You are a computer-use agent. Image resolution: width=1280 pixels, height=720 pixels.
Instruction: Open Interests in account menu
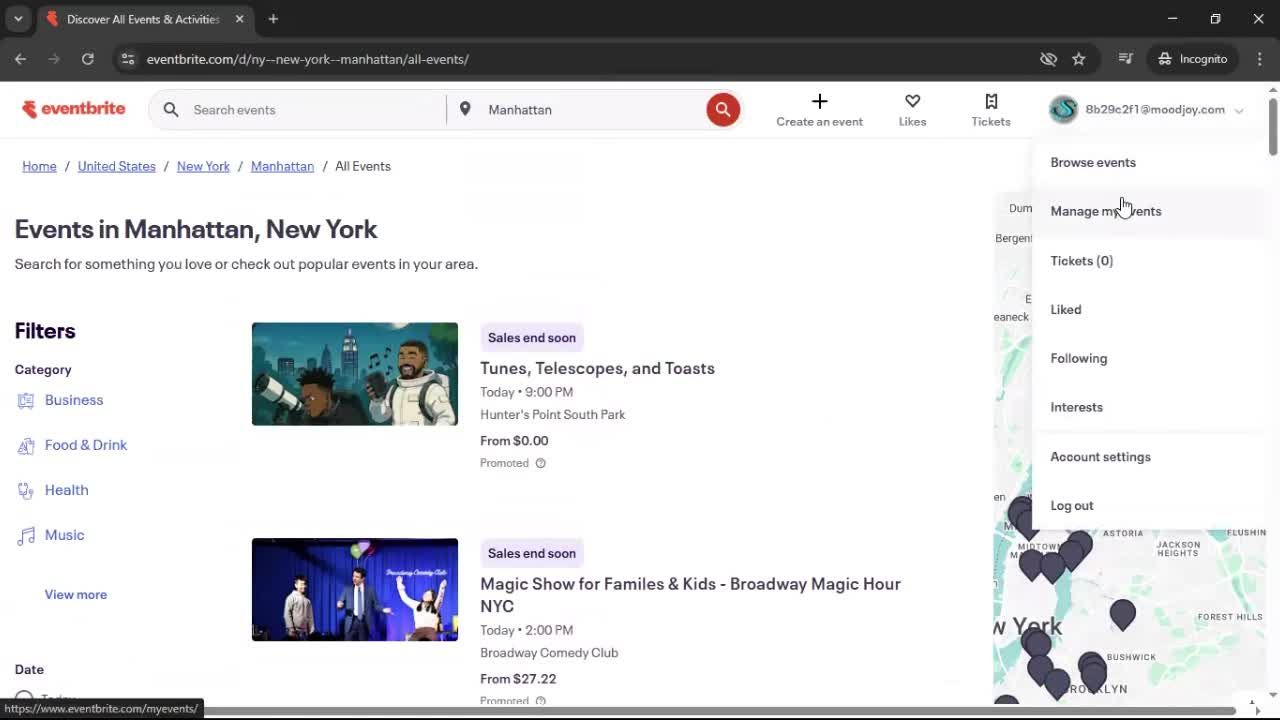point(1077,407)
